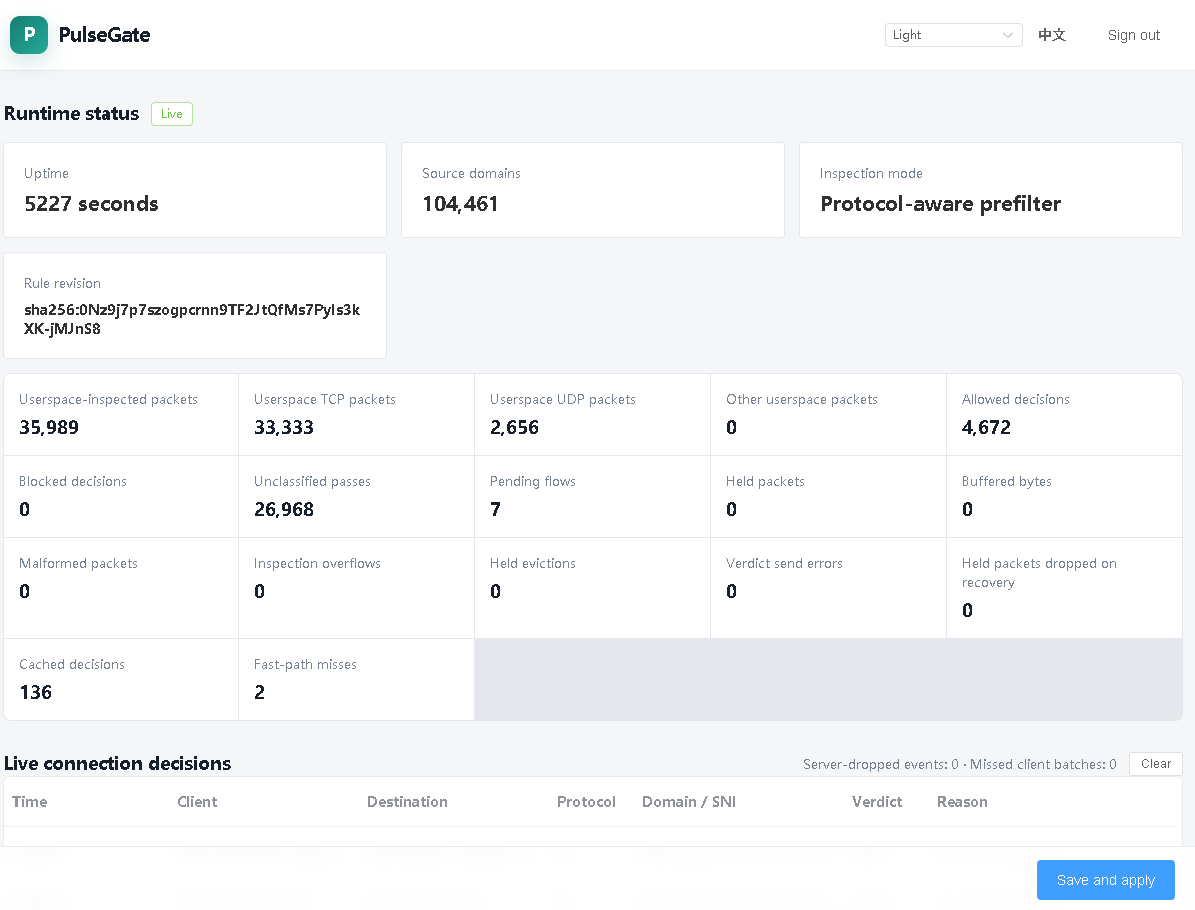Select Userspace UDP packets value 2,656

click(x=514, y=428)
